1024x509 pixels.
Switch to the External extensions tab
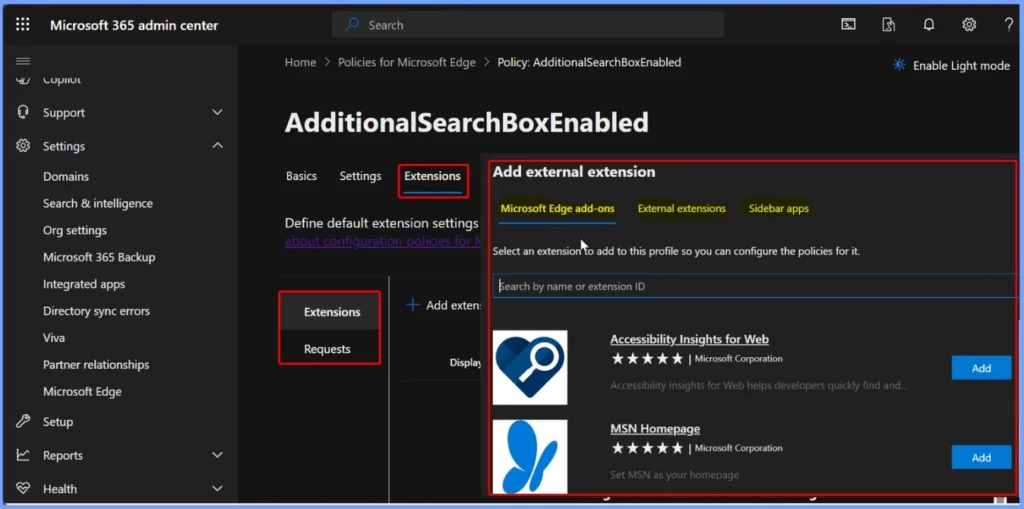[682, 208]
